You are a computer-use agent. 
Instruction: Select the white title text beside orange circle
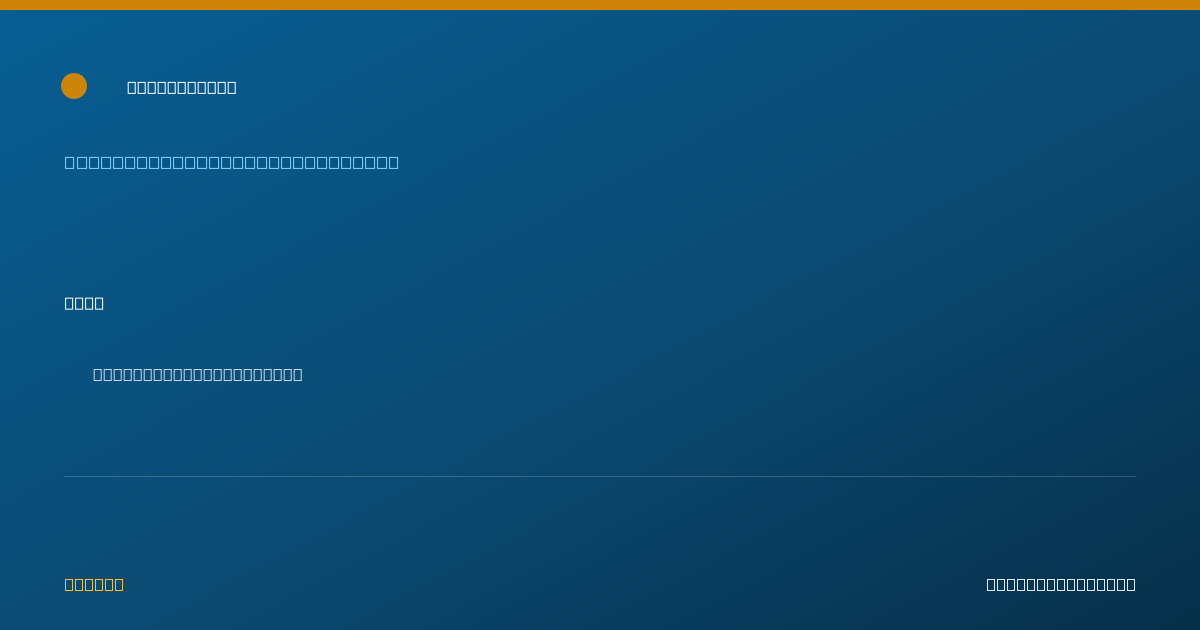[182, 87]
